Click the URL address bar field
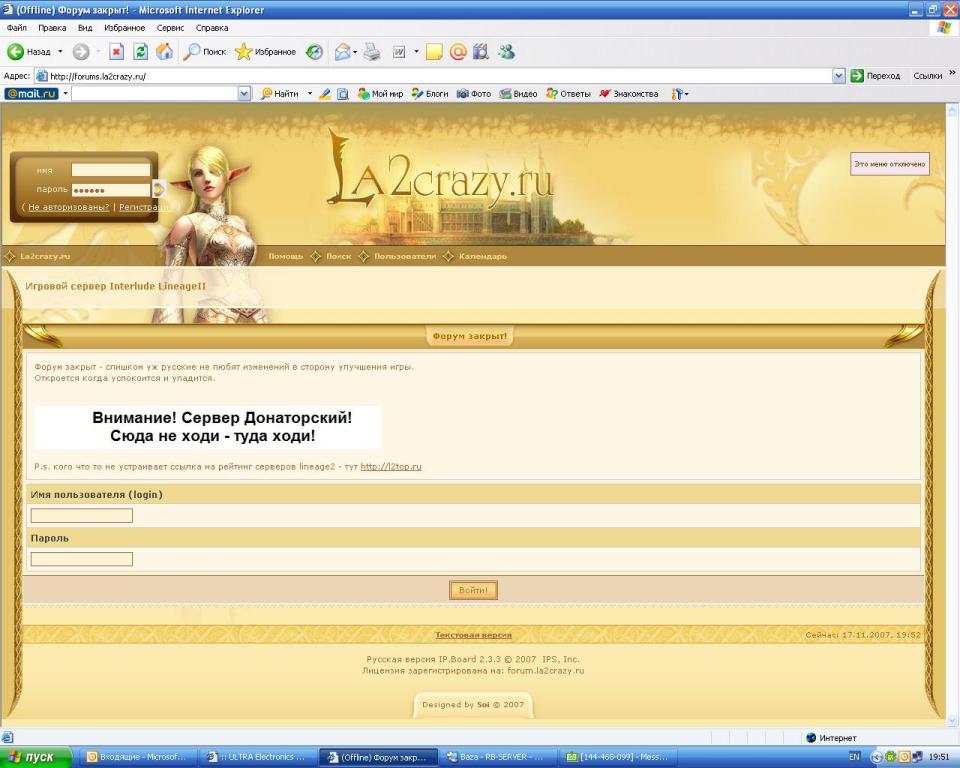 [x=435, y=76]
